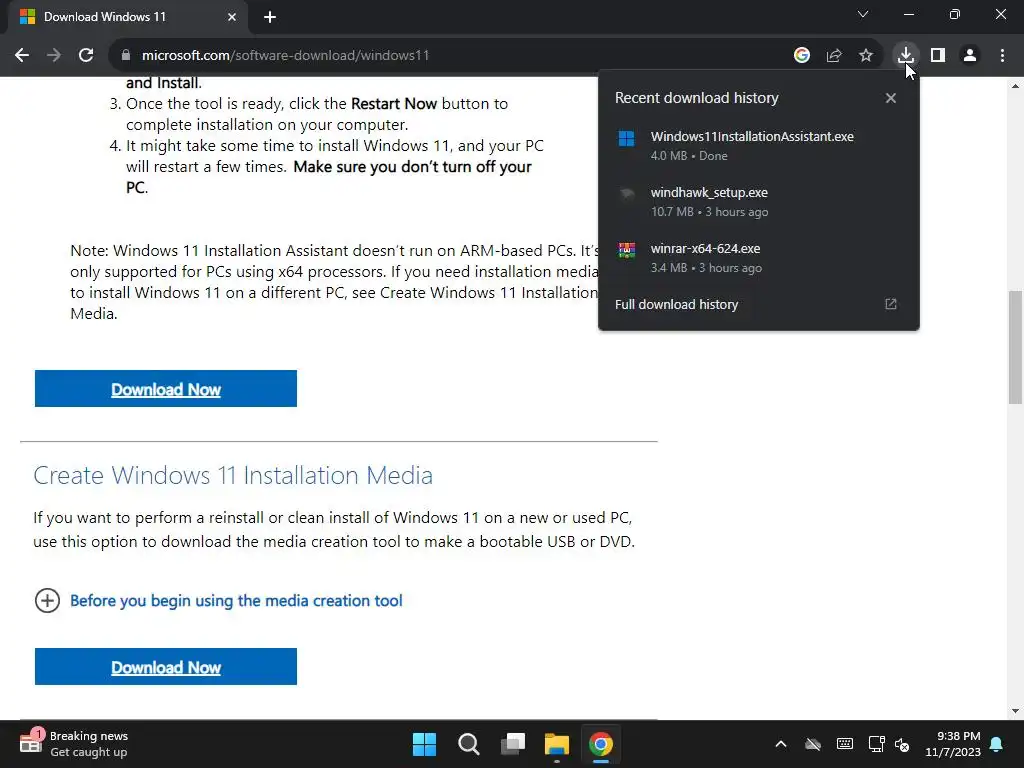Click the scrollbar up arrow
1024x768 pixels.
[1015, 86]
